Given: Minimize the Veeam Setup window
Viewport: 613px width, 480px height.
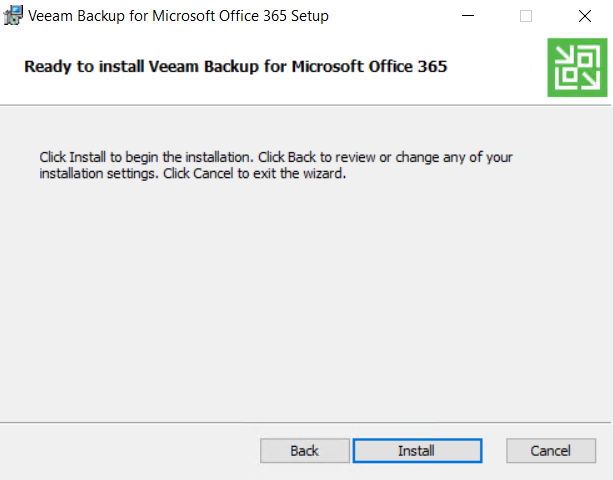Looking at the screenshot, I should click(468, 16).
